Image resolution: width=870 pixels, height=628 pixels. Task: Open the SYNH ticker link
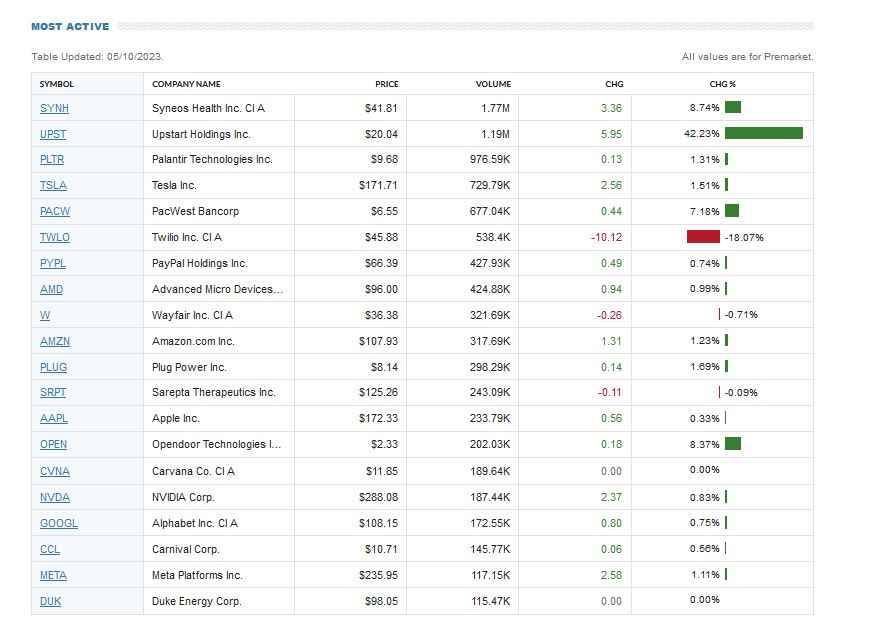click(54, 108)
